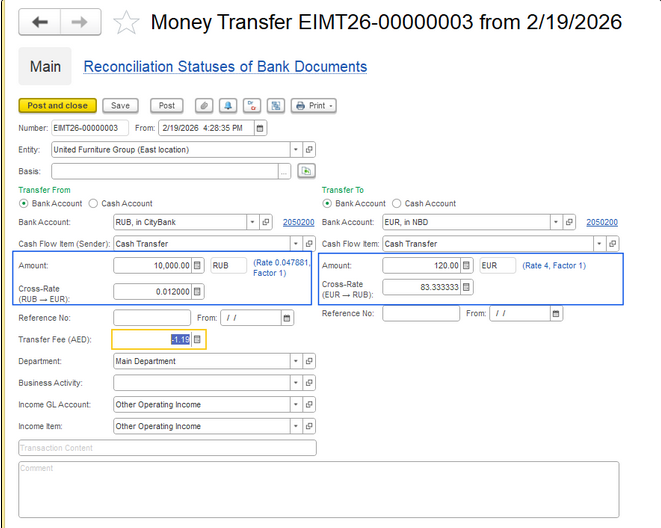Screen dimensions: 661x528
Task: Open calendar picker for the From date
Action: click(x=260, y=128)
